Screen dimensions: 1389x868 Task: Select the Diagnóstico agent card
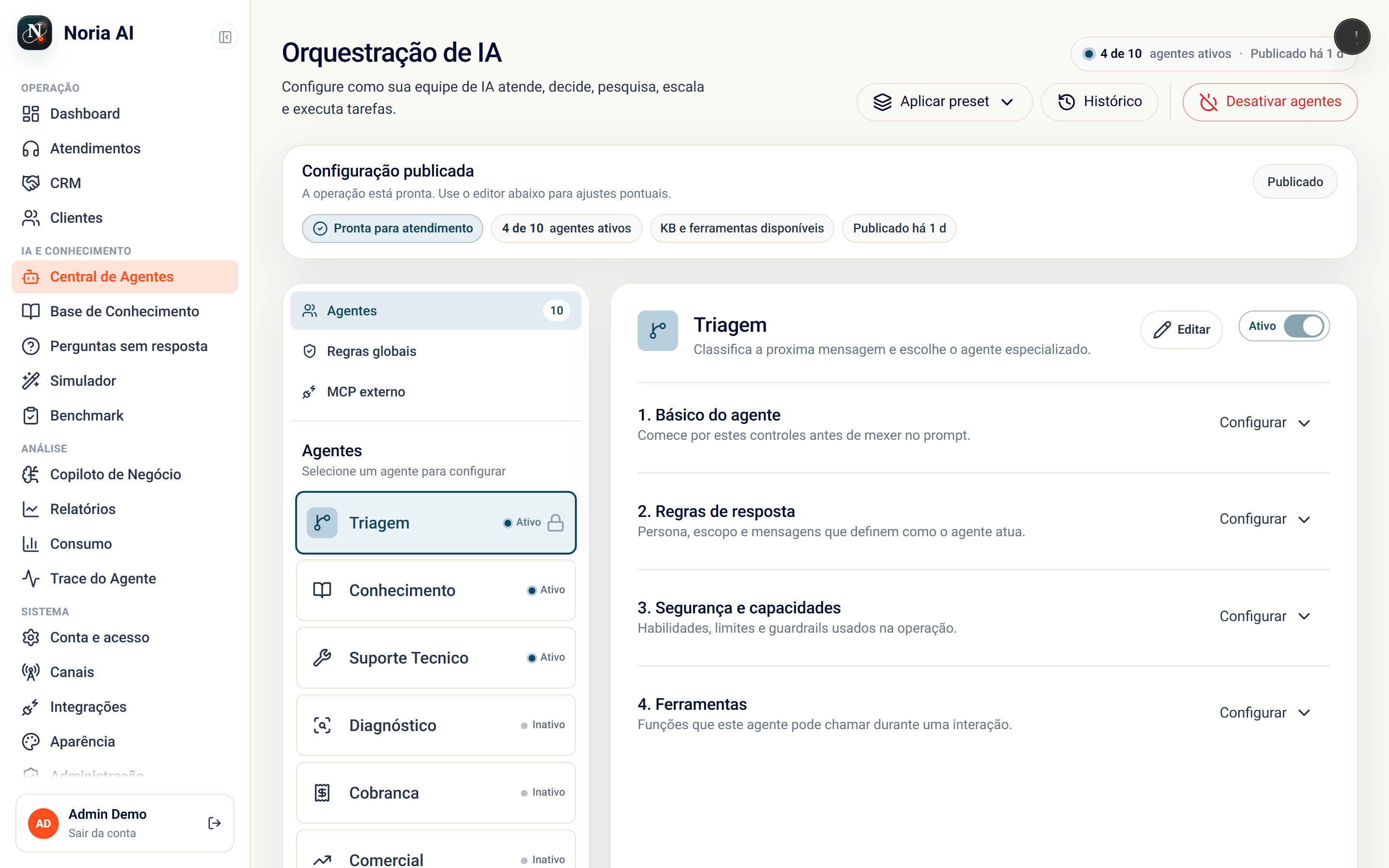pos(436,726)
